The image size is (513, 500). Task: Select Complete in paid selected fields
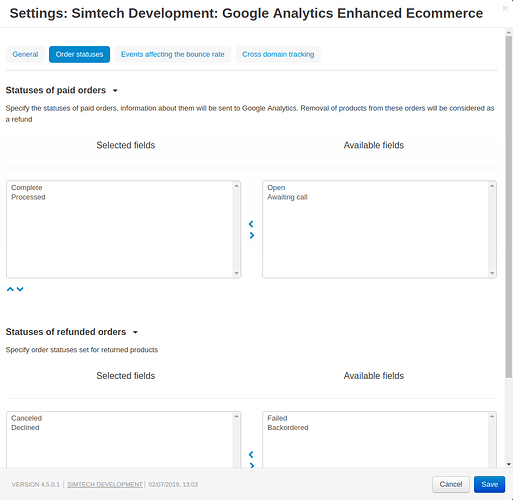pos(27,187)
